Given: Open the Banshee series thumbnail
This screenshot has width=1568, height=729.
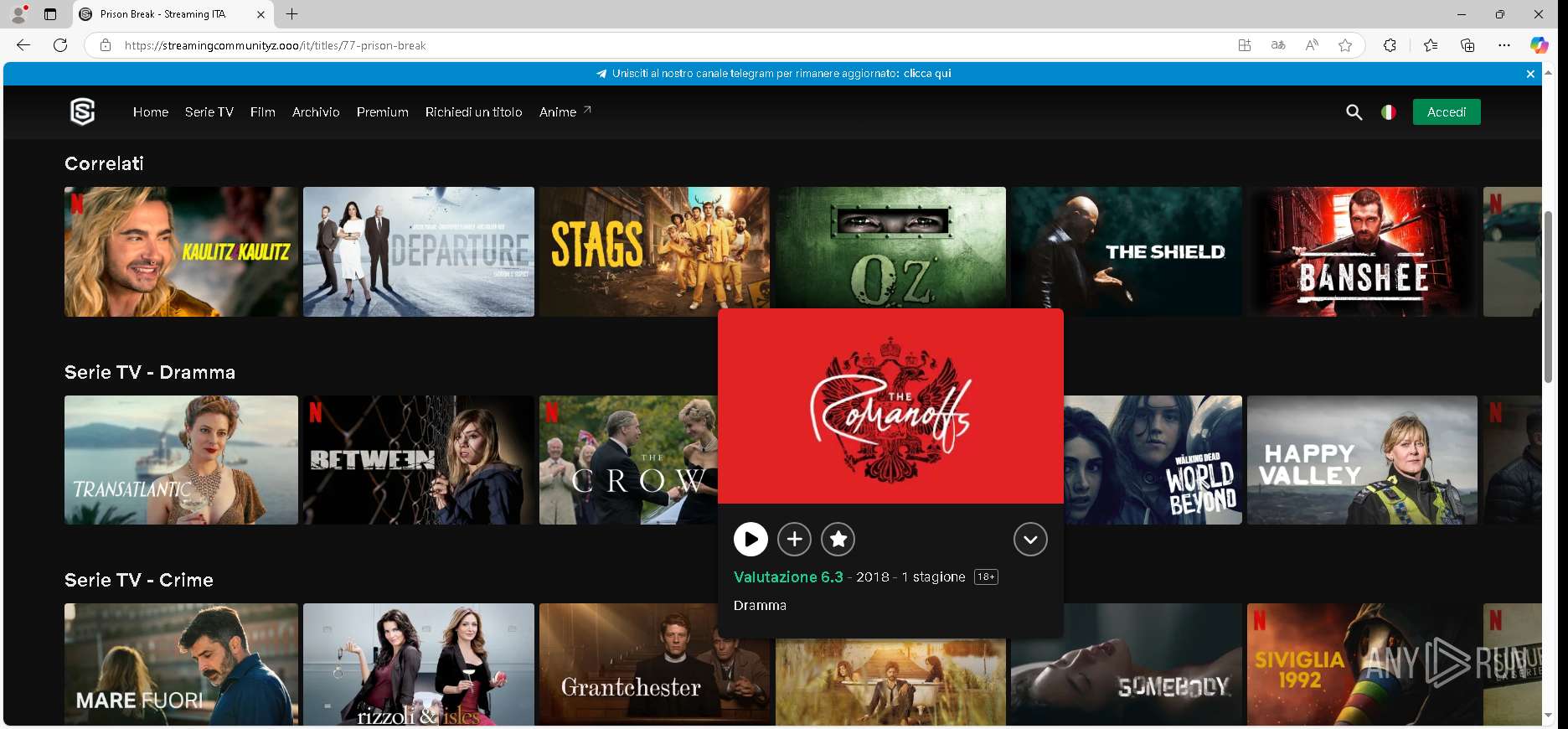Looking at the screenshot, I should [1362, 251].
